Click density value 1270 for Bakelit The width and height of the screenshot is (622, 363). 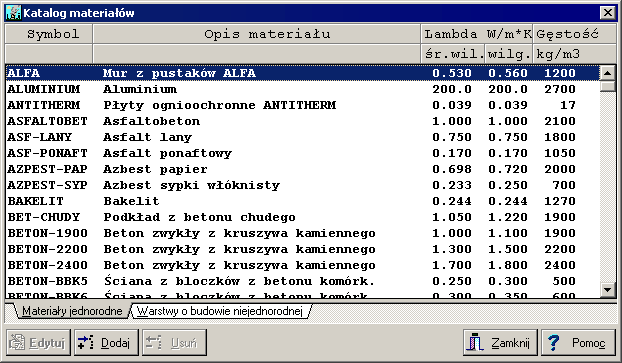560,201
